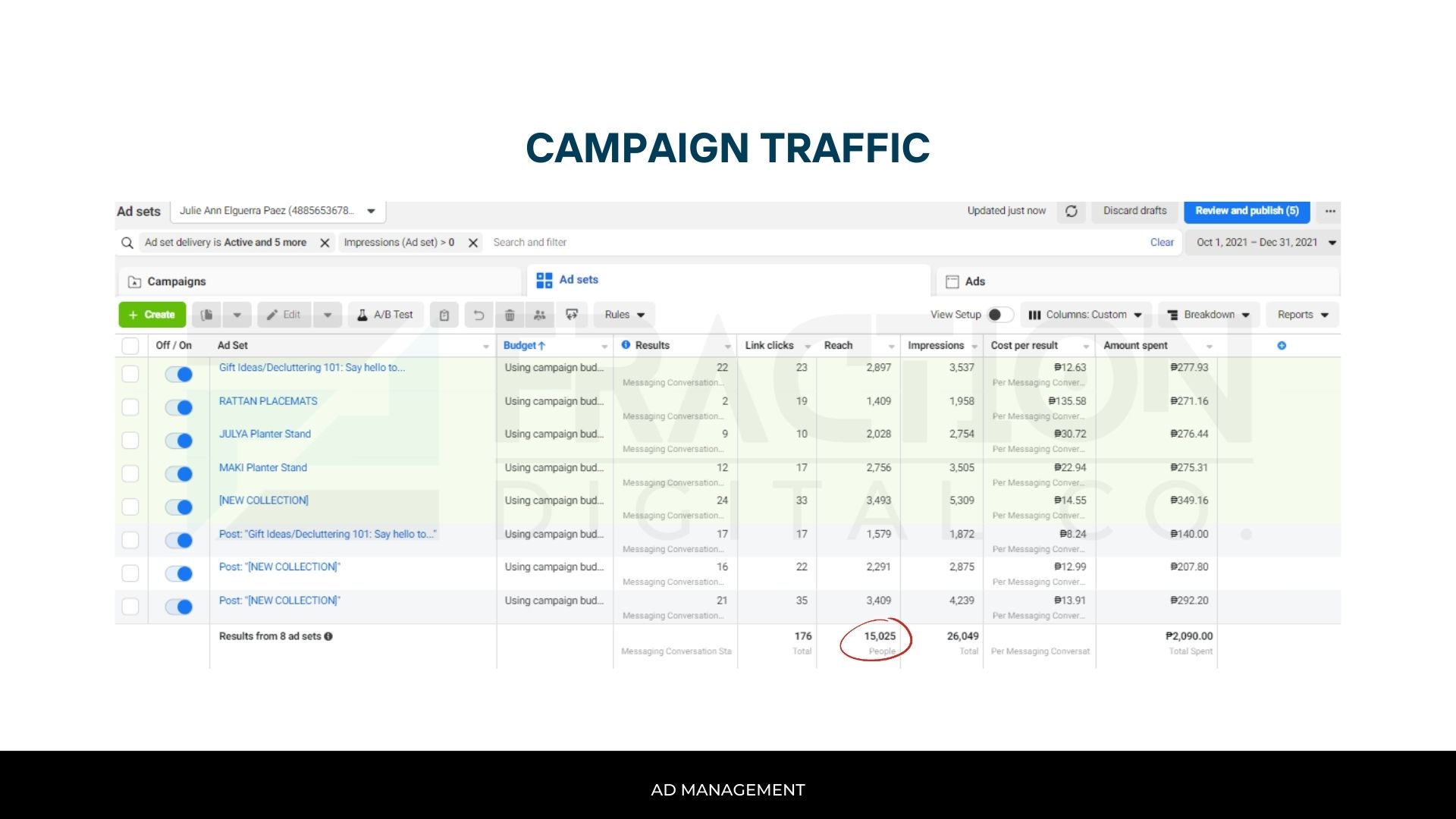
Task: Tick the select-all checkbox in header row
Action: pyautogui.click(x=130, y=346)
